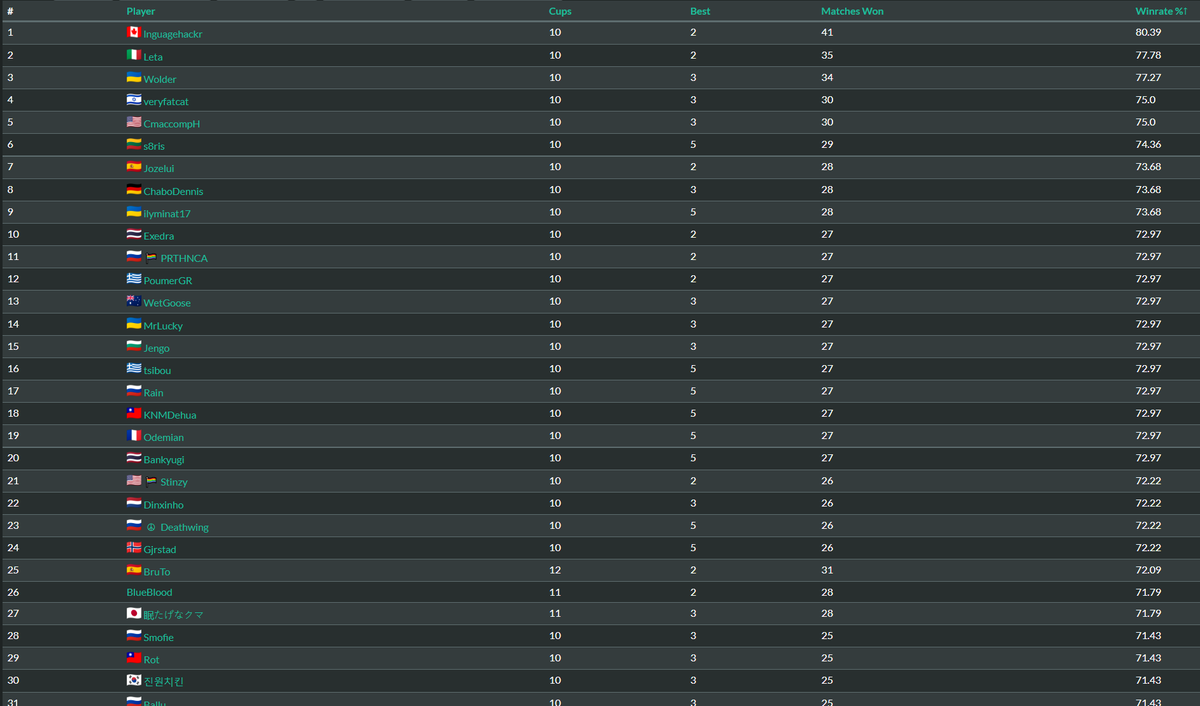Open Rot player profile

tap(152, 660)
